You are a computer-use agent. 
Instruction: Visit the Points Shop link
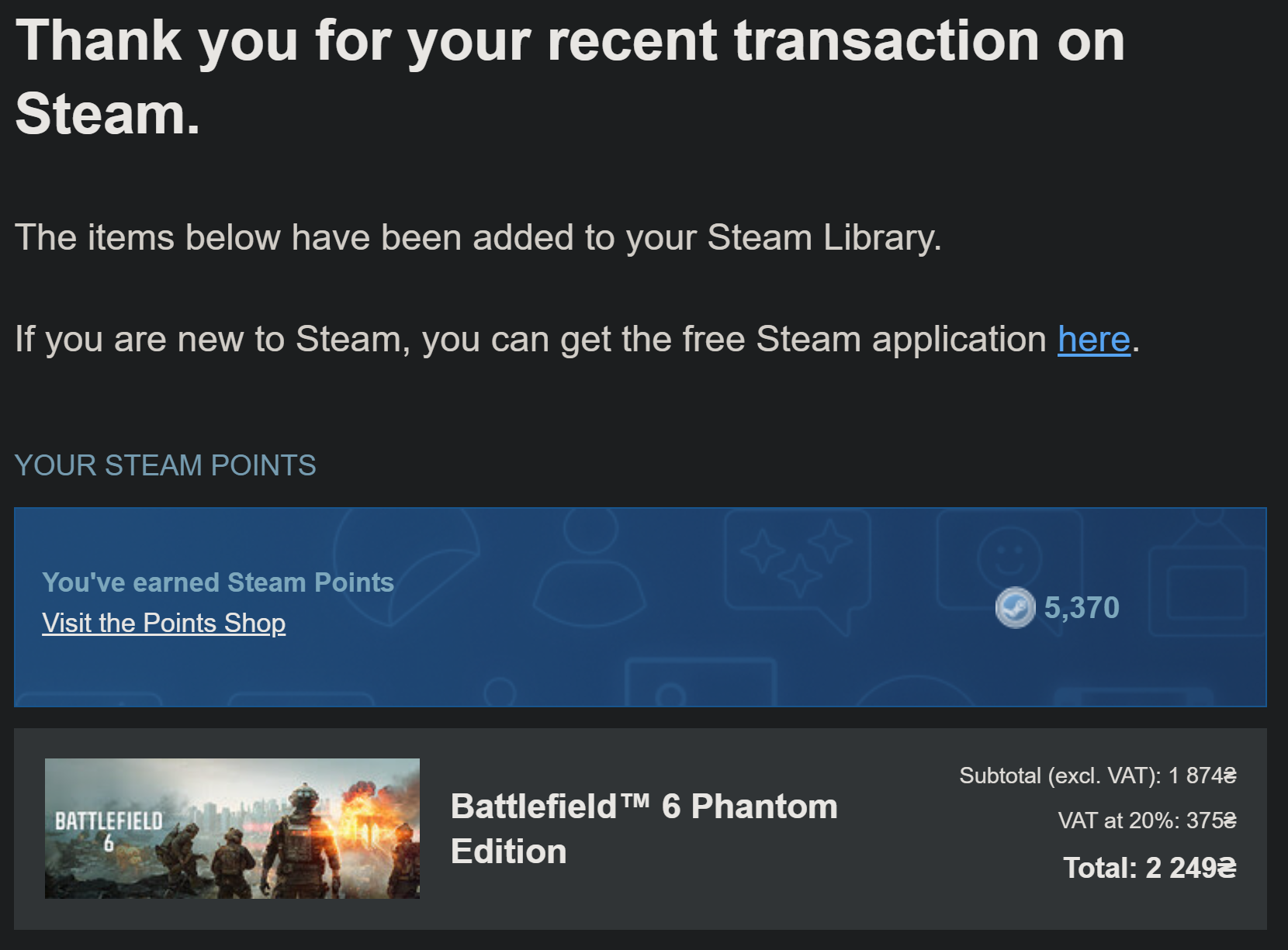pos(164,623)
